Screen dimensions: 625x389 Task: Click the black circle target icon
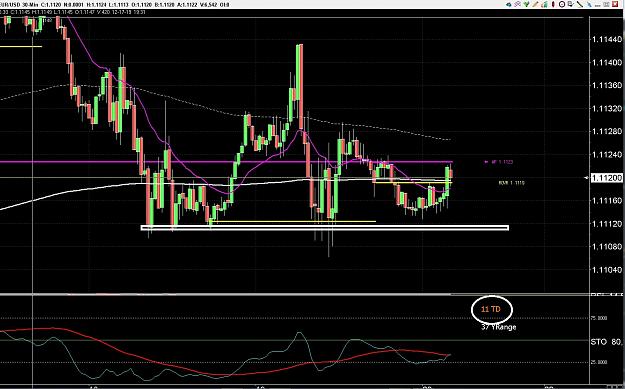562,4
